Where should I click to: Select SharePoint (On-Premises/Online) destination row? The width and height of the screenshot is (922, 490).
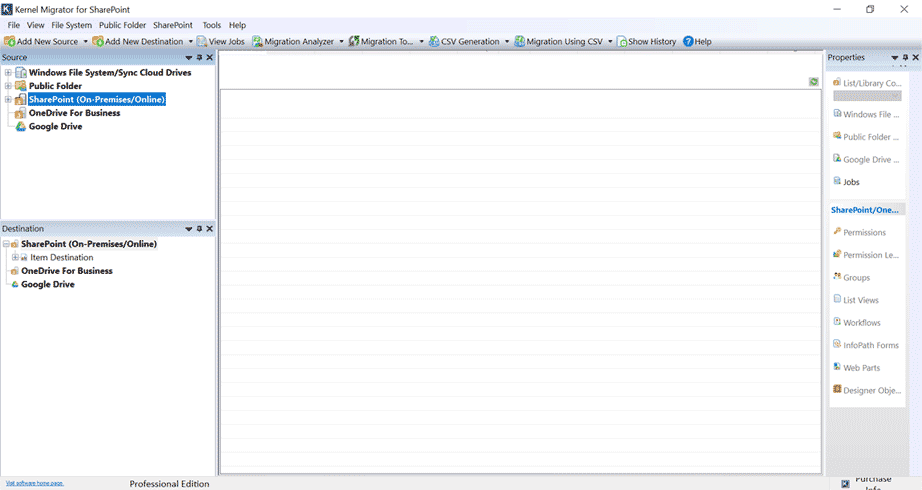(x=89, y=244)
